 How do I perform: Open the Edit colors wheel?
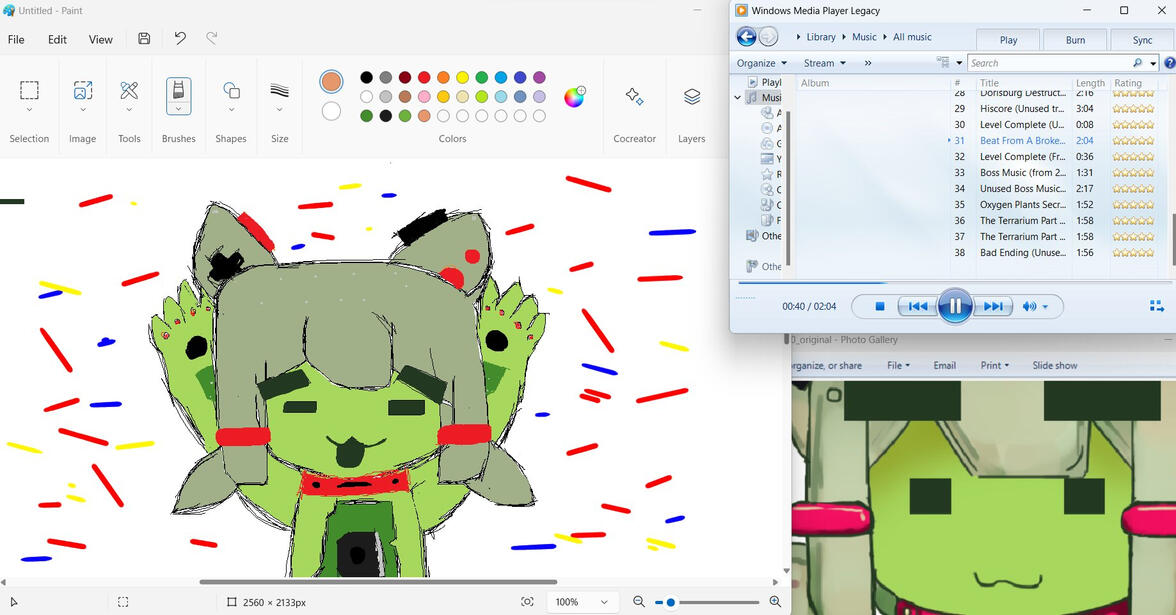coord(574,97)
